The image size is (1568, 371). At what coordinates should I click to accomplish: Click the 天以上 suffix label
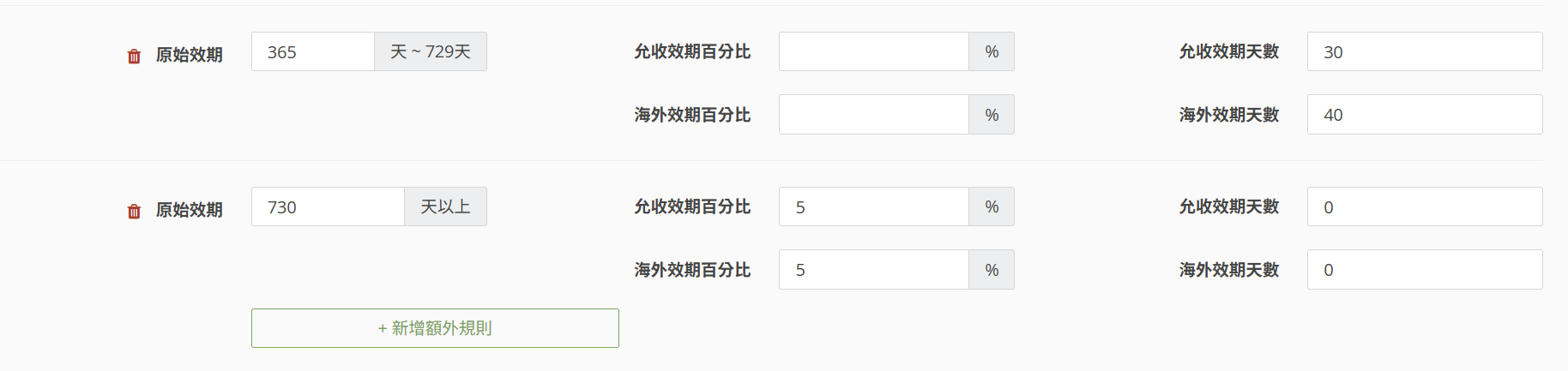(445, 207)
